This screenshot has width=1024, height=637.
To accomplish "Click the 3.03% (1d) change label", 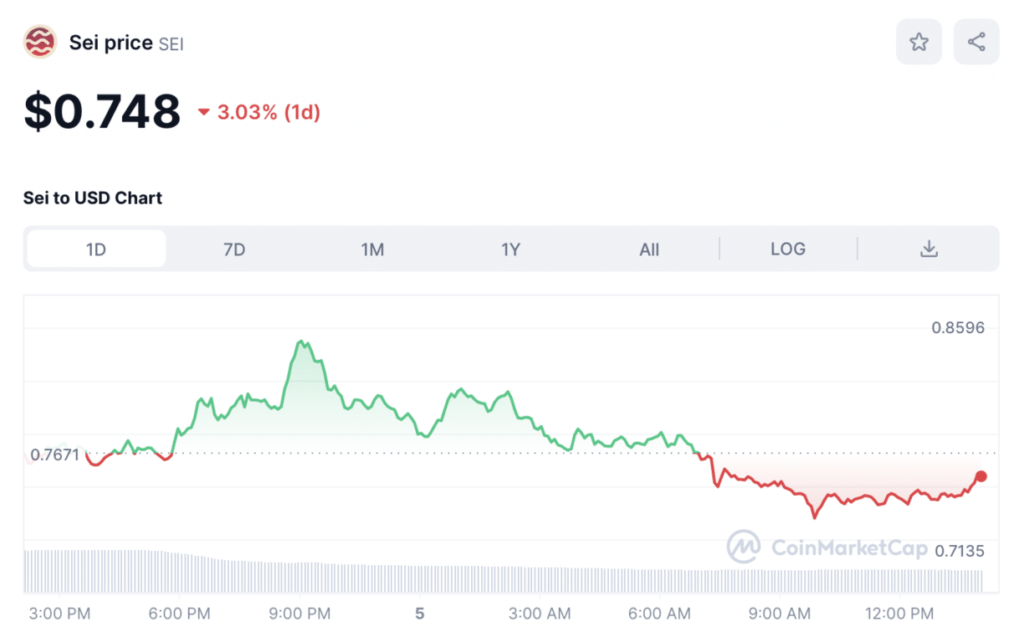I will coord(268,112).
